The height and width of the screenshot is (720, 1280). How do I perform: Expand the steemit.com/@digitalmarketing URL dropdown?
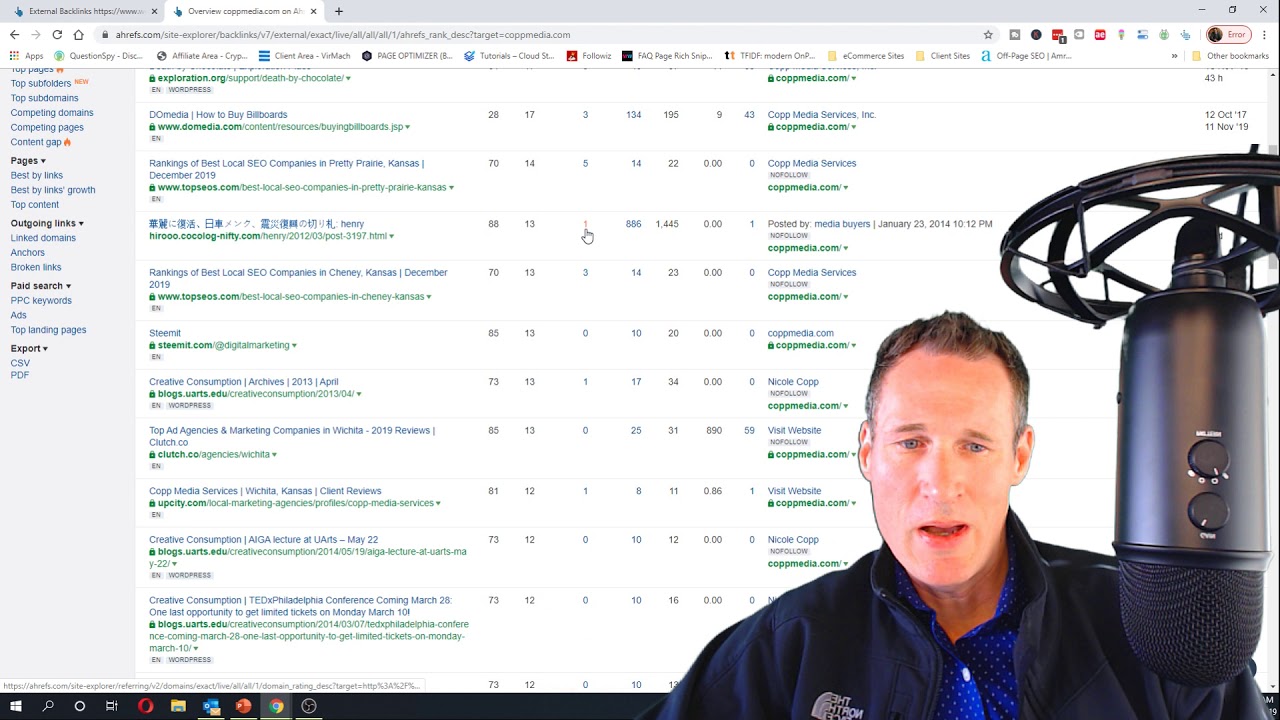click(x=295, y=346)
